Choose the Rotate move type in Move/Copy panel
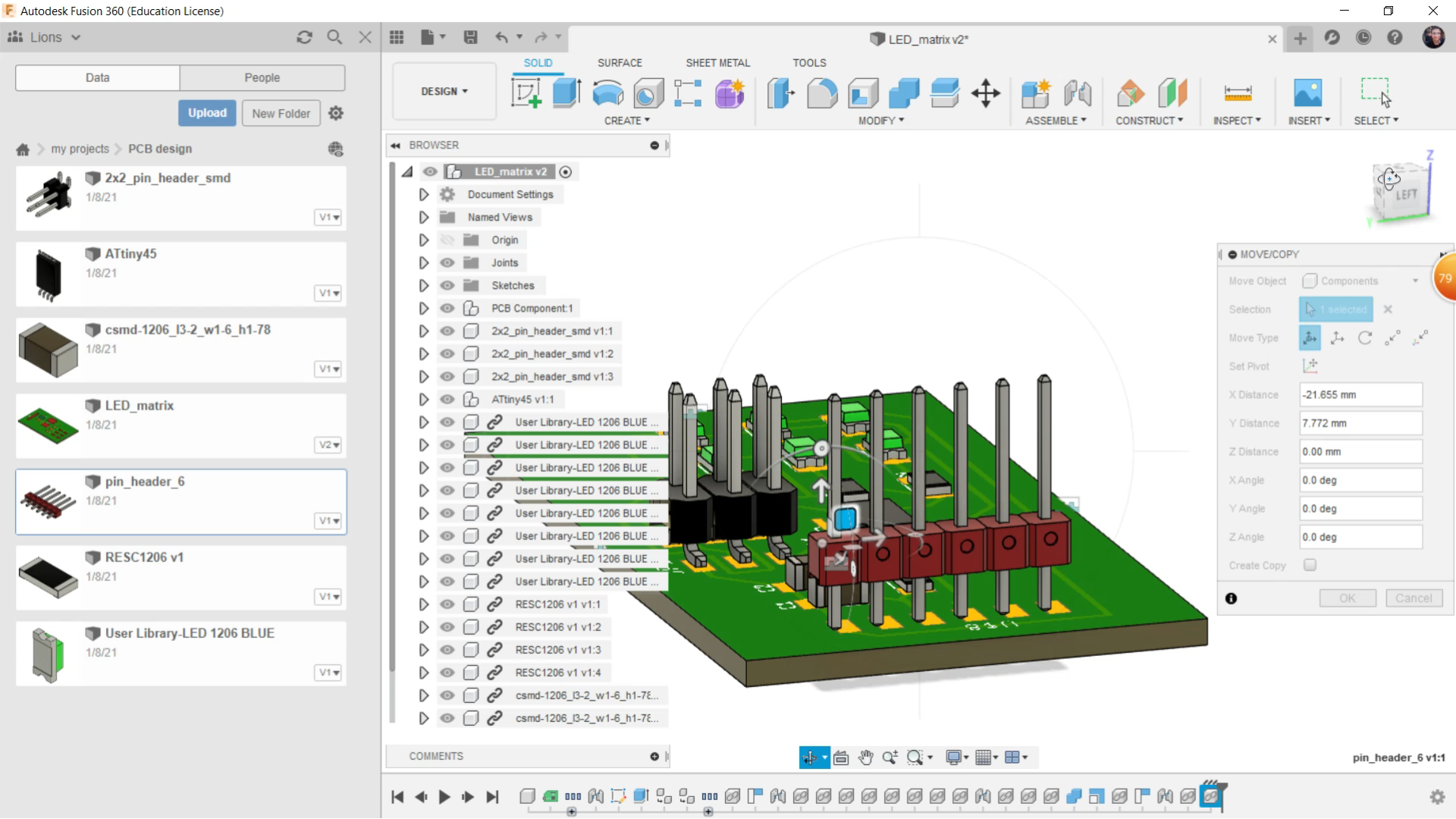Screen dimensions: 1456x819 coord(1365,338)
